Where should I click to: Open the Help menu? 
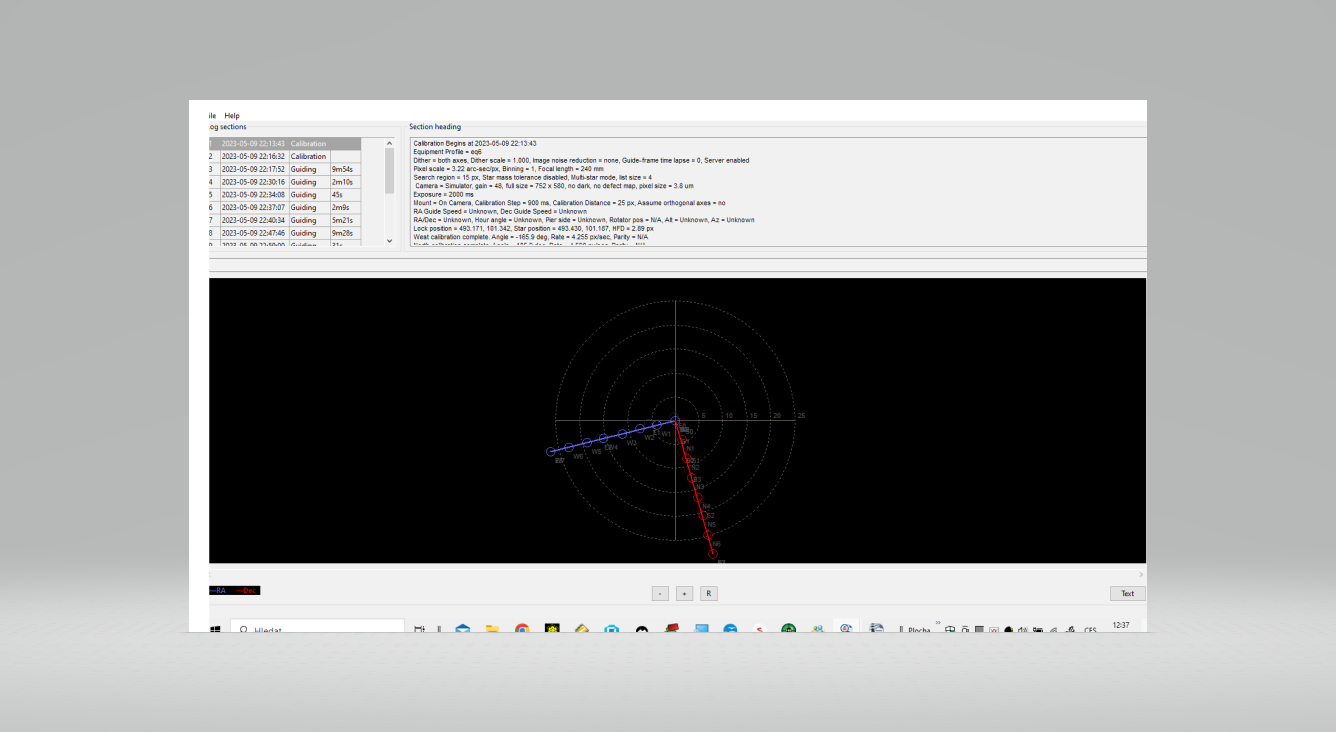click(x=232, y=116)
